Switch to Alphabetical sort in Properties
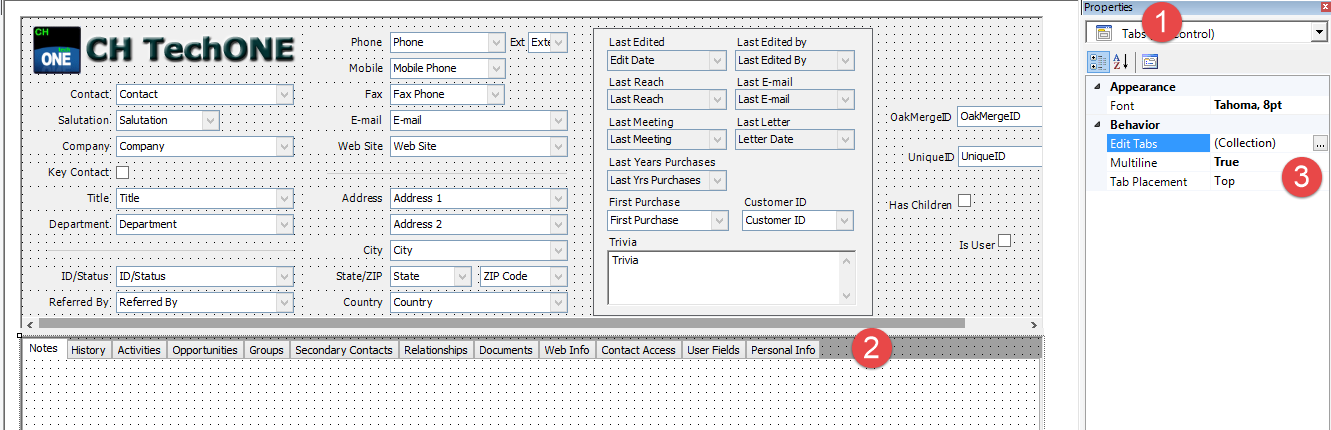This screenshot has width=1331, height=430. [1121, 62]
